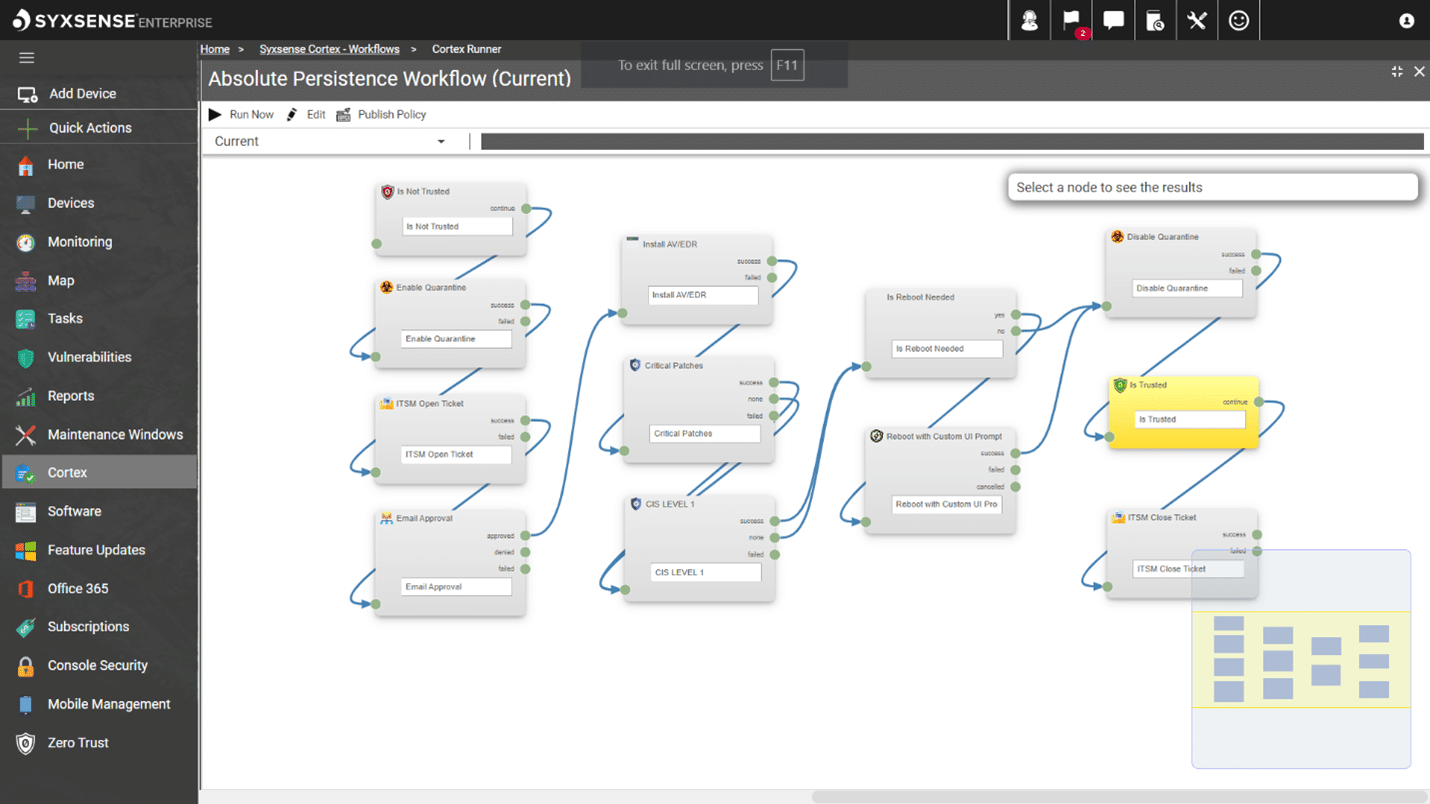1430x804 pixels.
Task: Click the Publish Policy button
Action: pos(381,115)
